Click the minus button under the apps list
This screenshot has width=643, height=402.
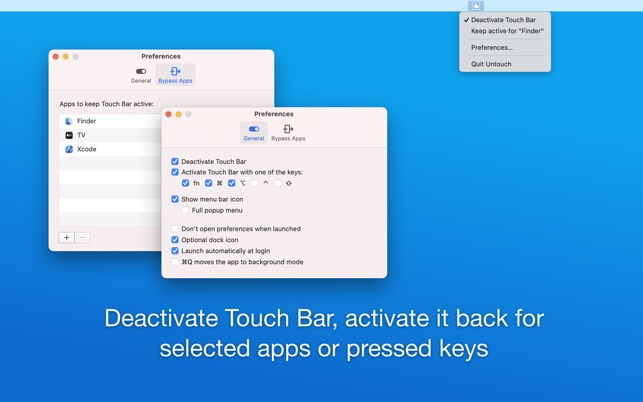[83, 238]
